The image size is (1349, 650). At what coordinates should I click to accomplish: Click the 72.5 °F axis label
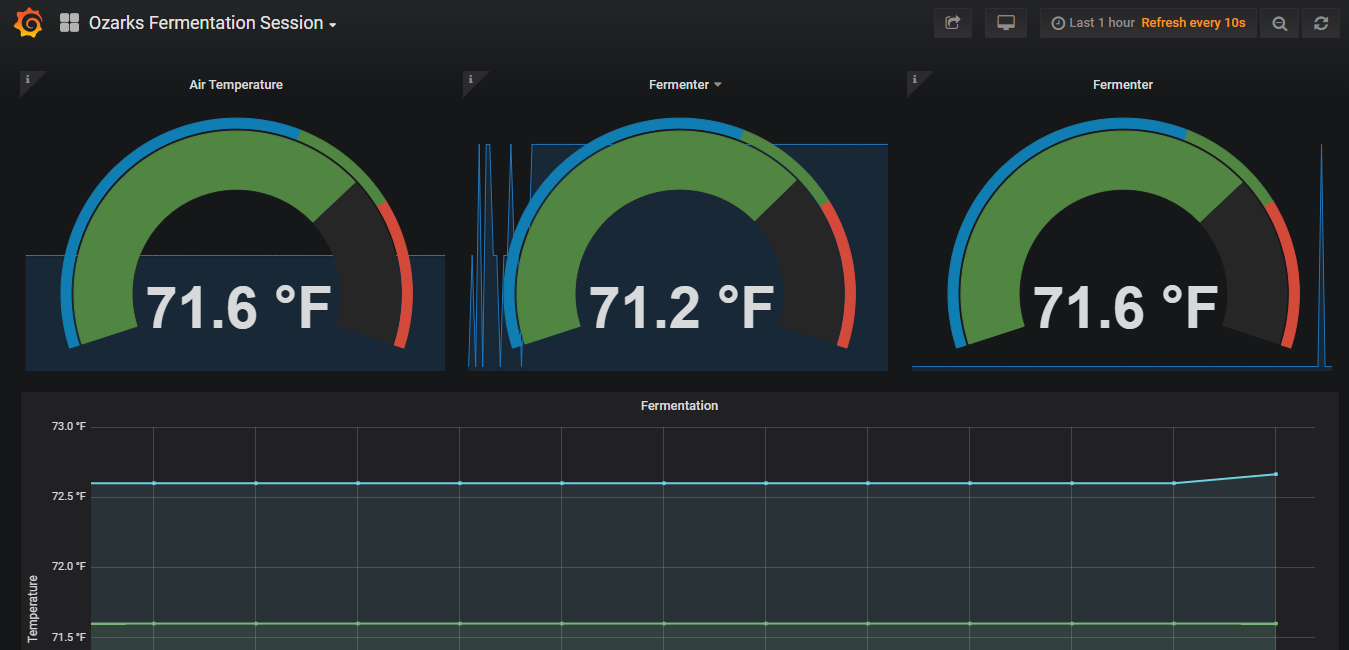pos(69,497)
